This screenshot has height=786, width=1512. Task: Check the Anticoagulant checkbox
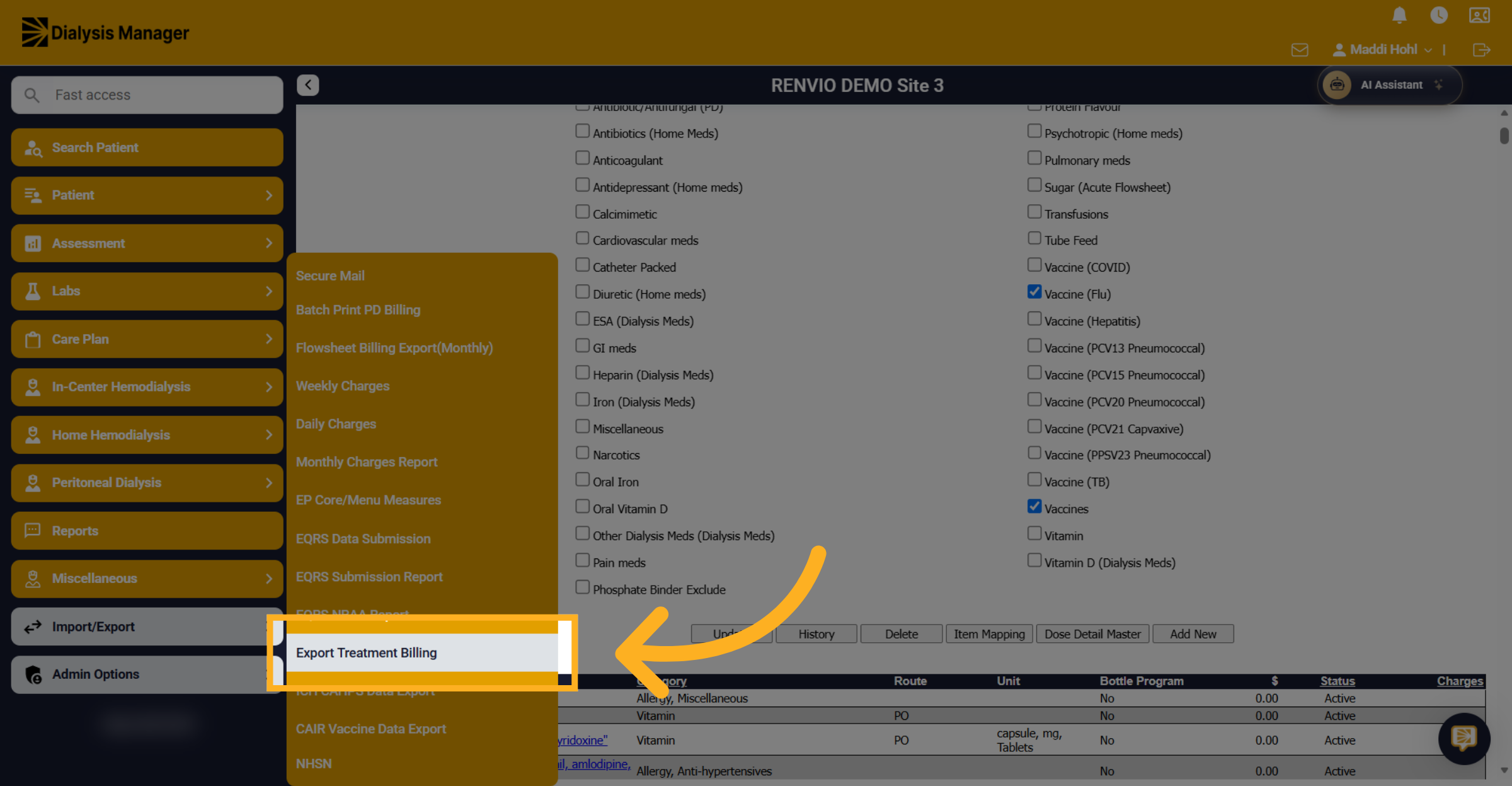[x=583, y=158]
